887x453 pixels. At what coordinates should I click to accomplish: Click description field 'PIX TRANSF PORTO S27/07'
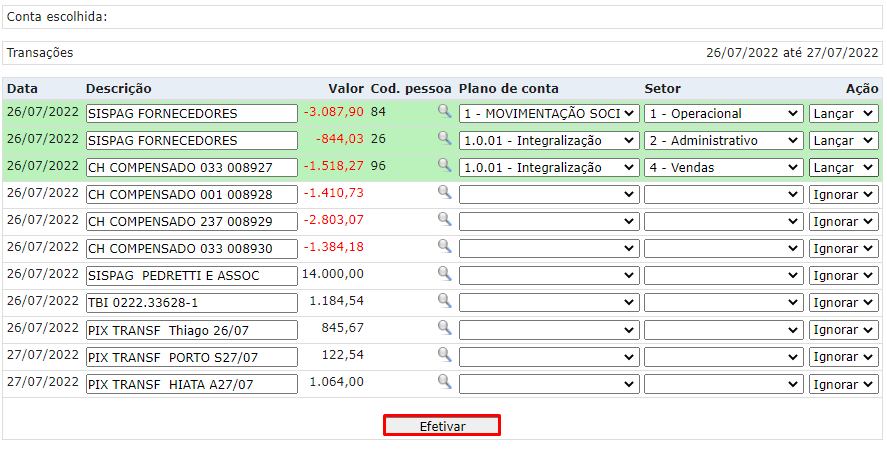click(x=192, y=357)
